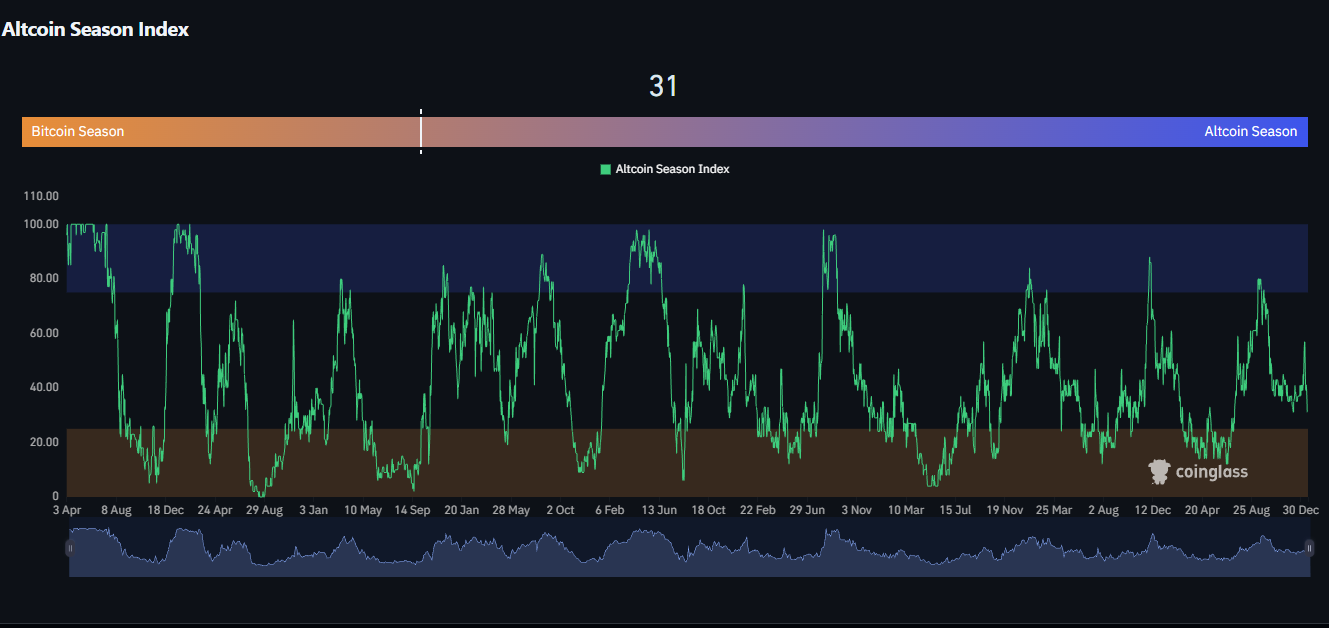
Task: Click the 100.00 y-axis label
Action: tap(41, 224)
